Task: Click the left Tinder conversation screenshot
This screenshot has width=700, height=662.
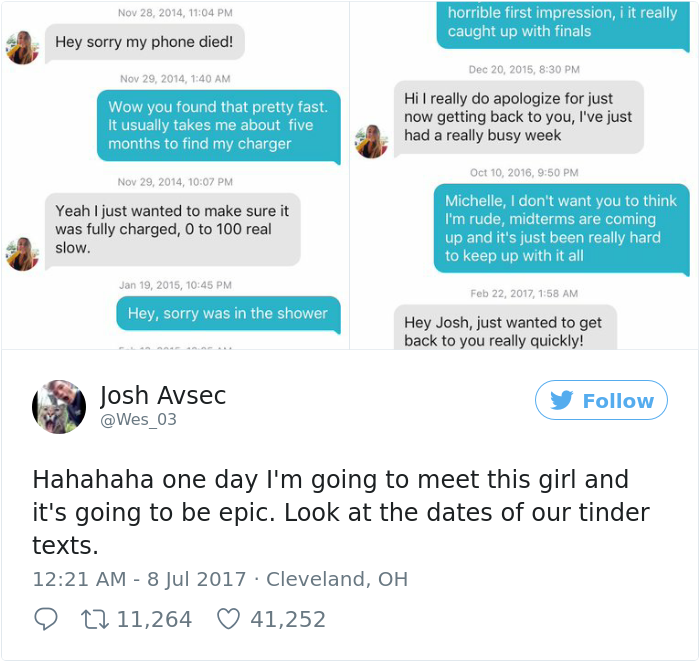Action: click(174, 175)
